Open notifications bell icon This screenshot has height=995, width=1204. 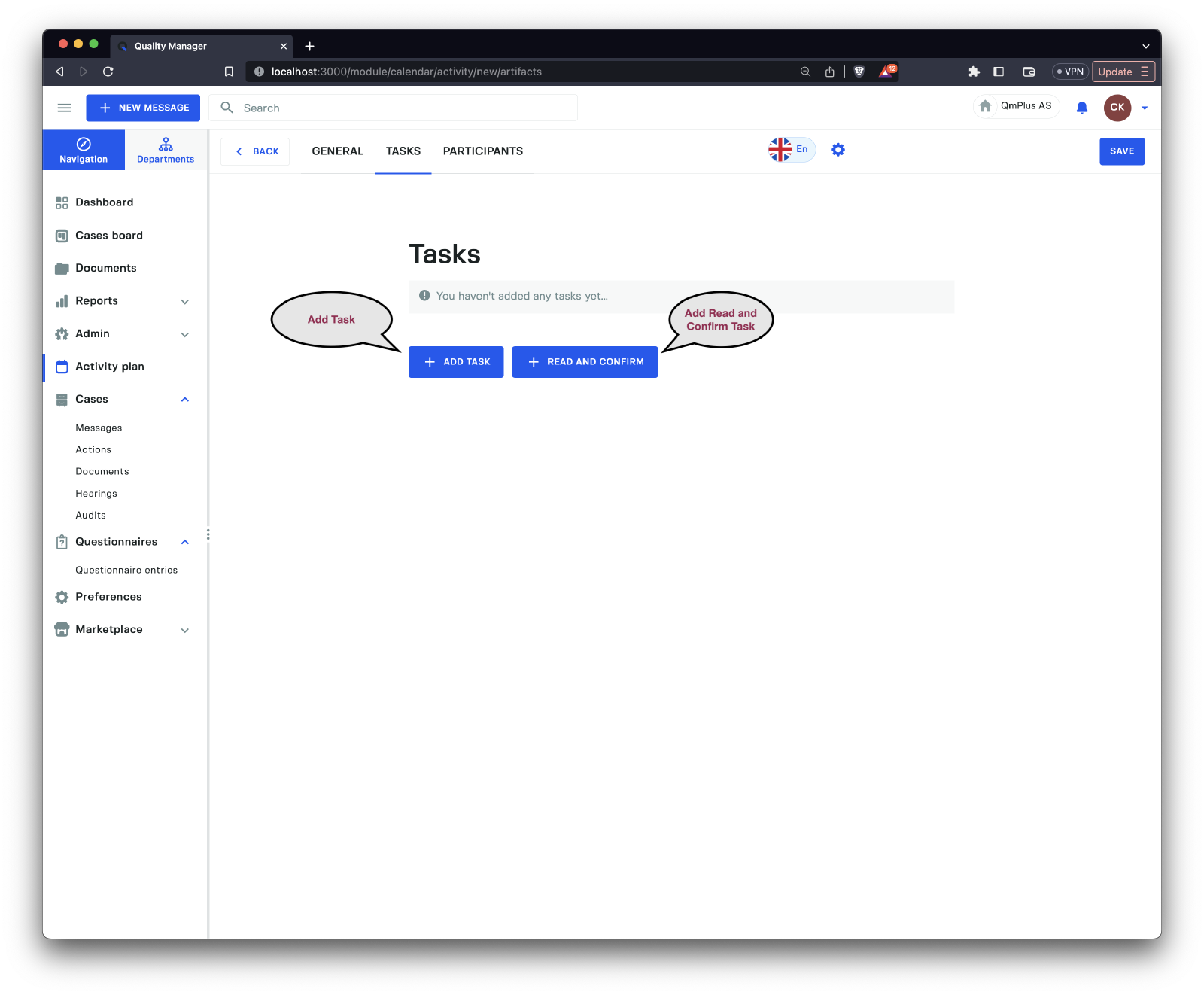click(1081, 108)
